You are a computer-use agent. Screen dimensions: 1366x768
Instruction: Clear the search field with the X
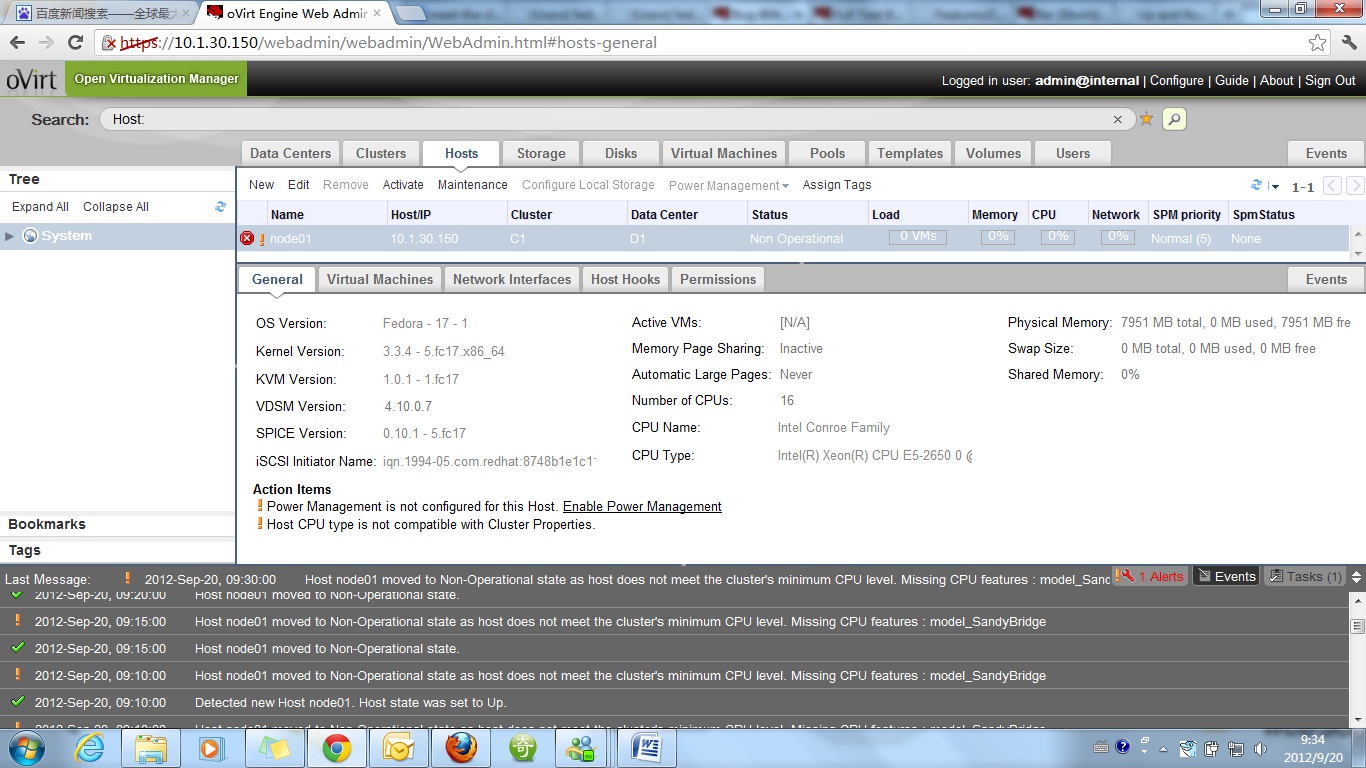tap(1117, 119)
